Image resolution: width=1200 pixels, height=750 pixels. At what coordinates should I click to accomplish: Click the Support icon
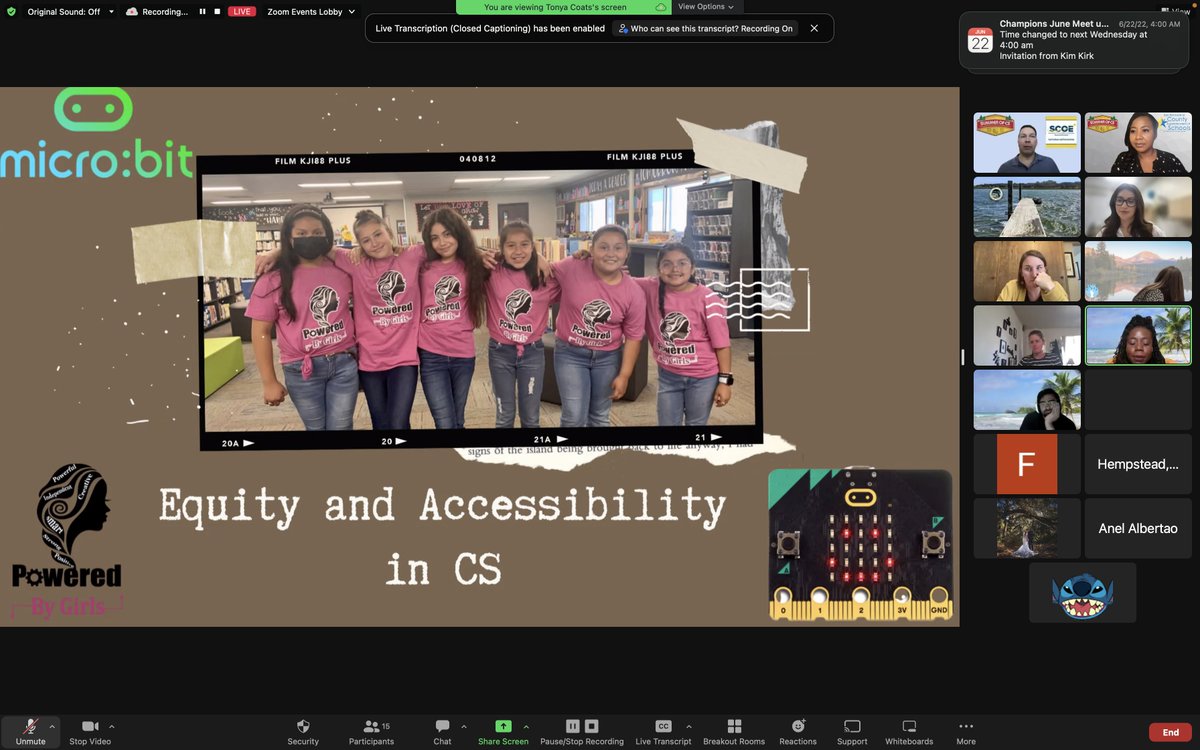coord(852,726)
